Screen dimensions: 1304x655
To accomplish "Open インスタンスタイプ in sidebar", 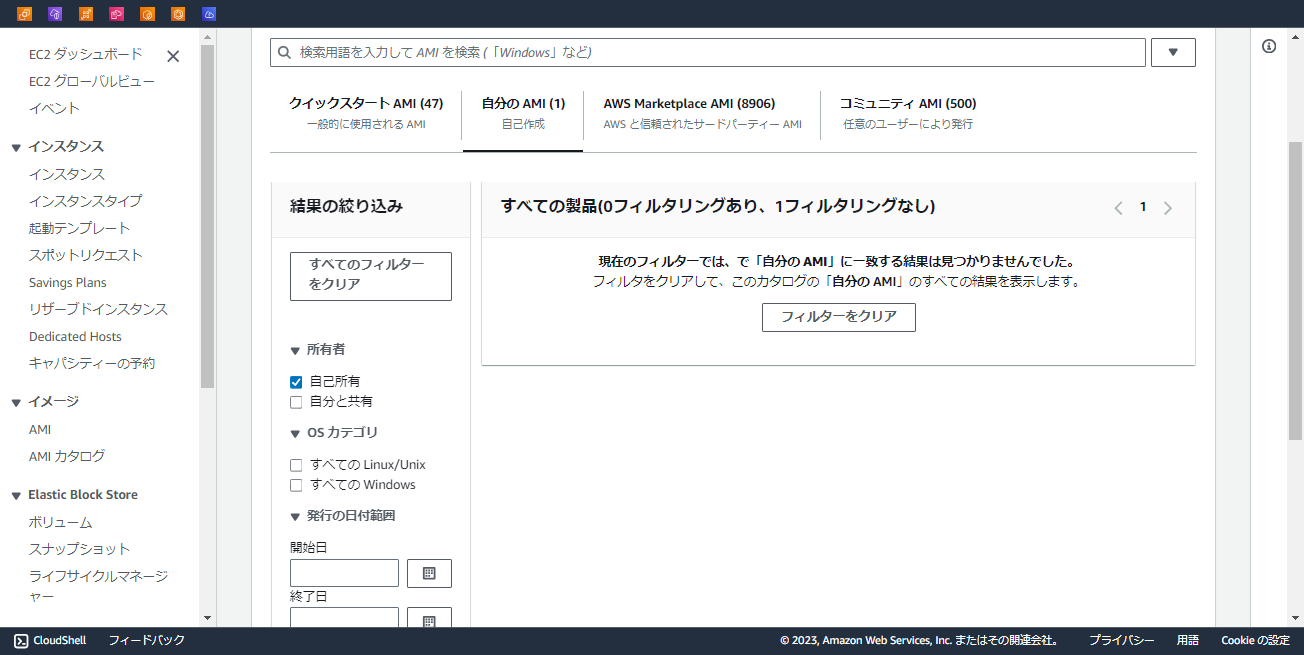I will pyautogui.click(x=86, y=201).
